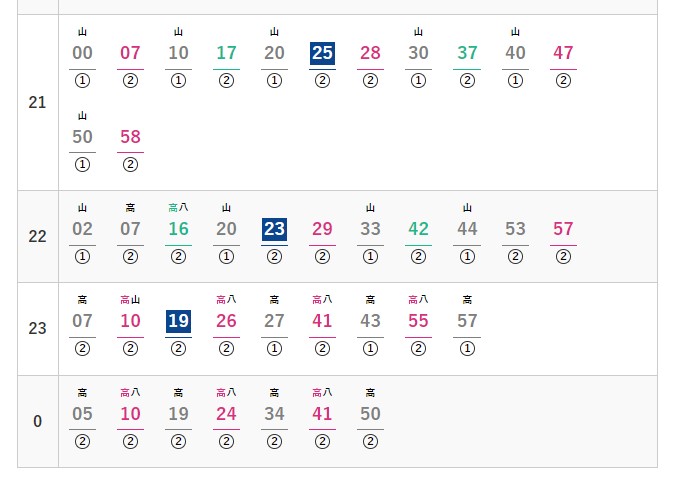Viewport: 680px width, 483px height.
Task: Open the 21:58 pink departure
Action: [x=130, y=137]
